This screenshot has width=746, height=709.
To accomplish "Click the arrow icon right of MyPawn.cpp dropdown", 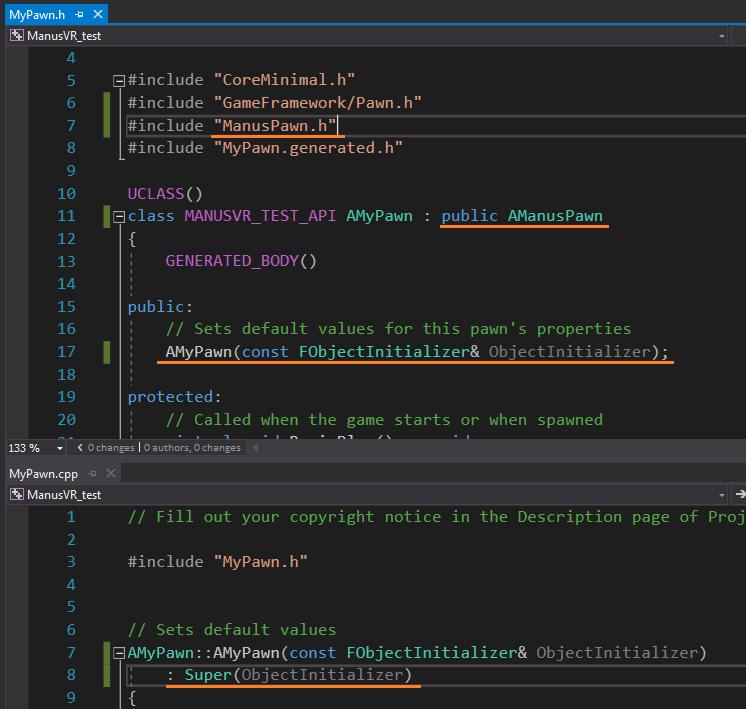I will click(740, 494).
